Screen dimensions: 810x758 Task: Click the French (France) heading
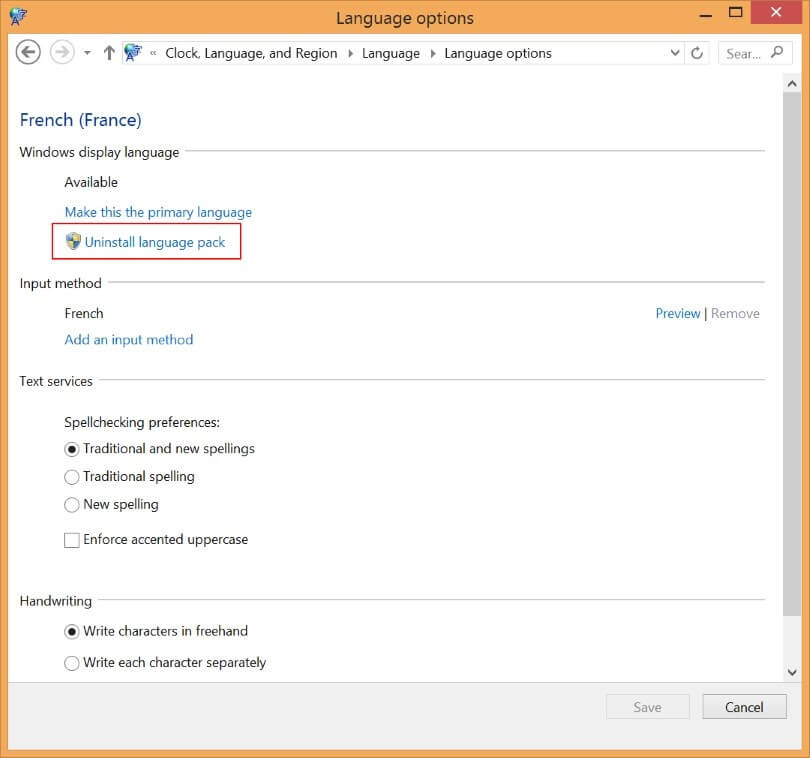click(81, 120)
